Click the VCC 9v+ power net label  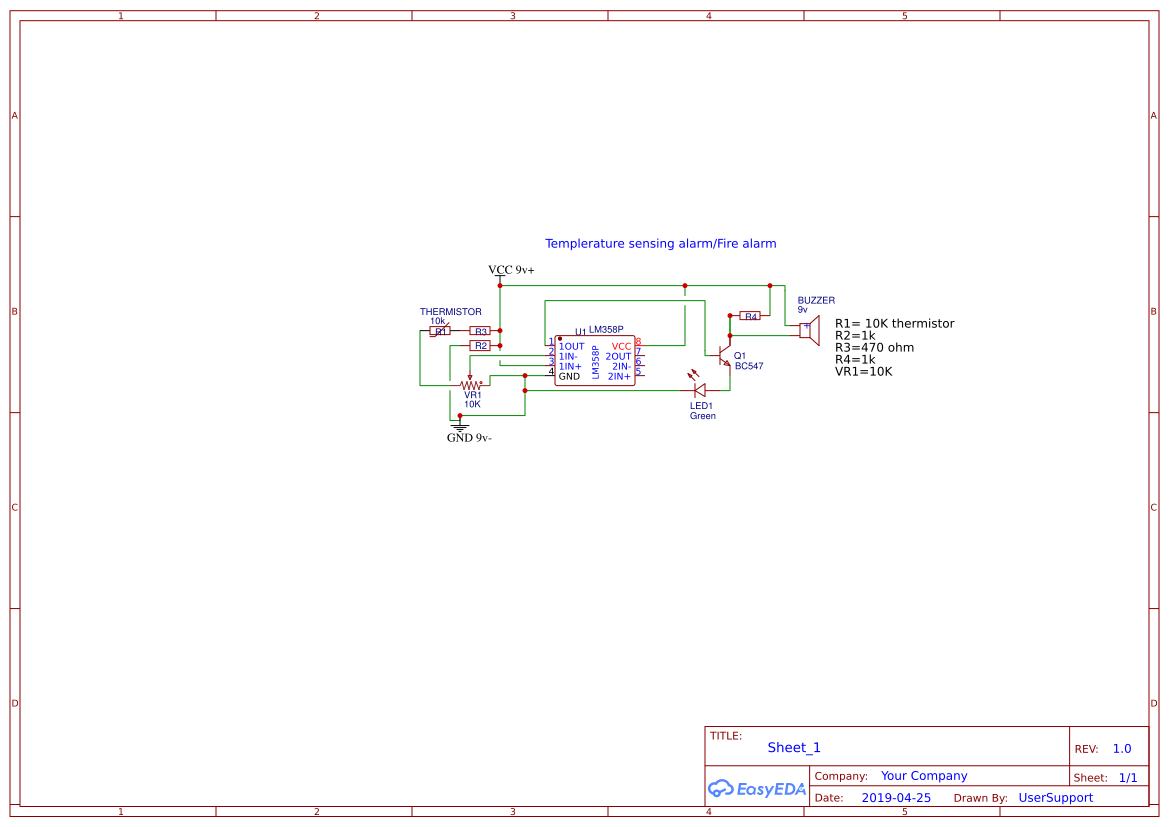pos(511,270)
